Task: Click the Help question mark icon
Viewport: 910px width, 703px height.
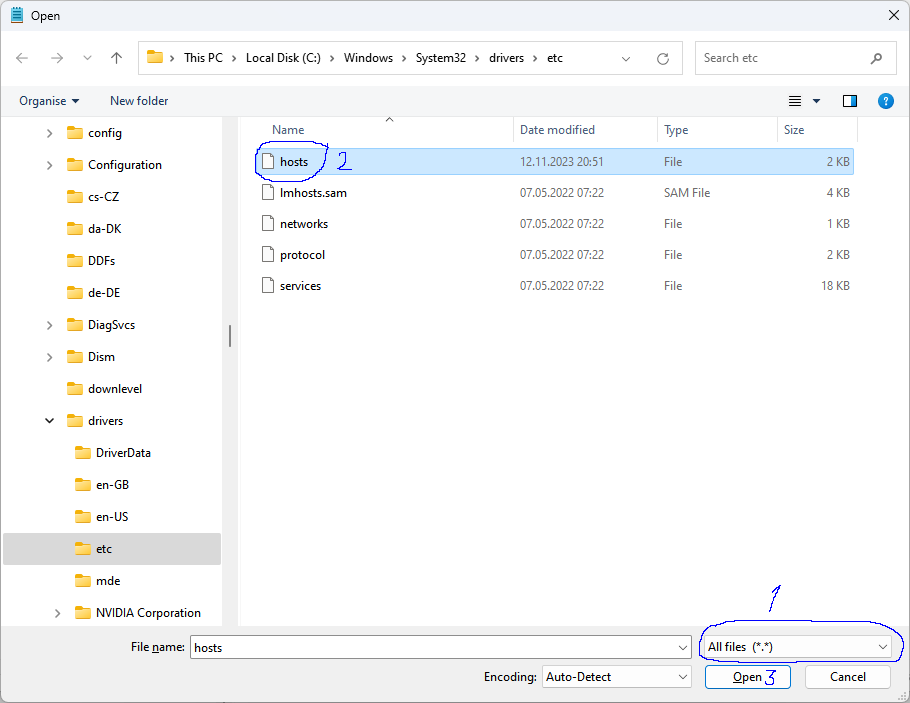Action: click(x=885, y=101)
